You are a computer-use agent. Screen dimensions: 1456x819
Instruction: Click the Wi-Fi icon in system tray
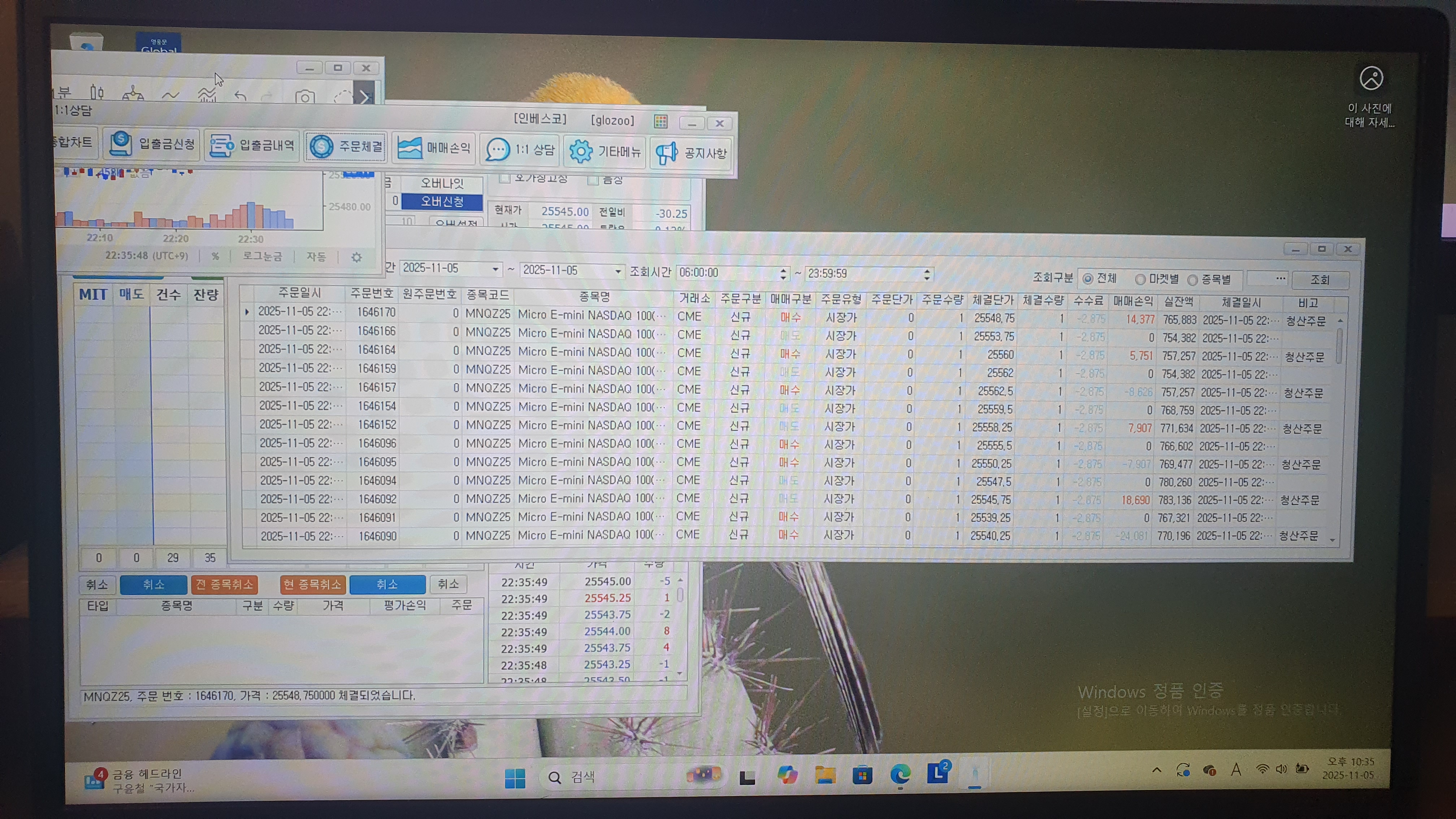1262,769
